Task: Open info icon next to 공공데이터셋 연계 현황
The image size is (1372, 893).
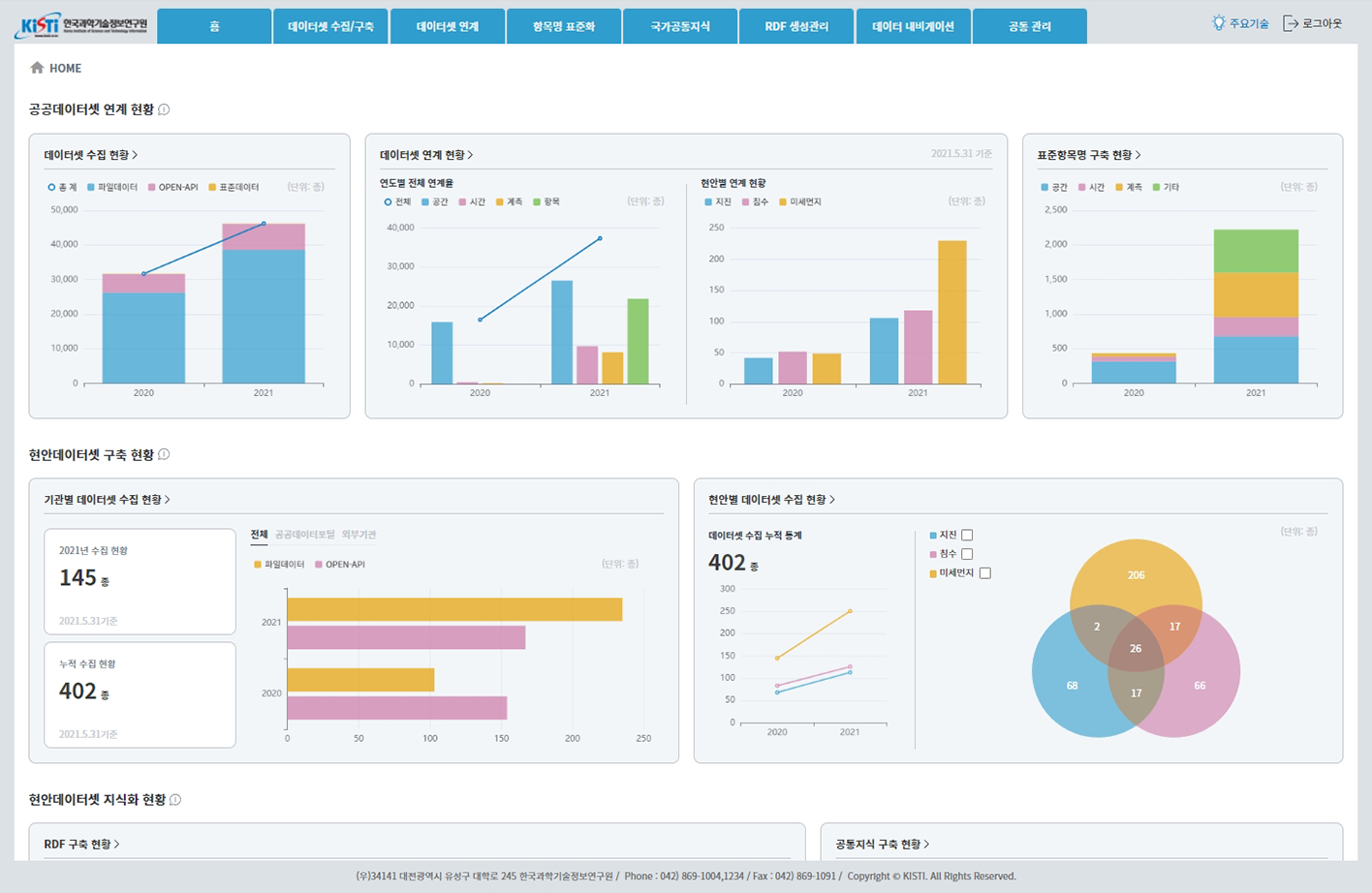Action: tap(164, 109)
